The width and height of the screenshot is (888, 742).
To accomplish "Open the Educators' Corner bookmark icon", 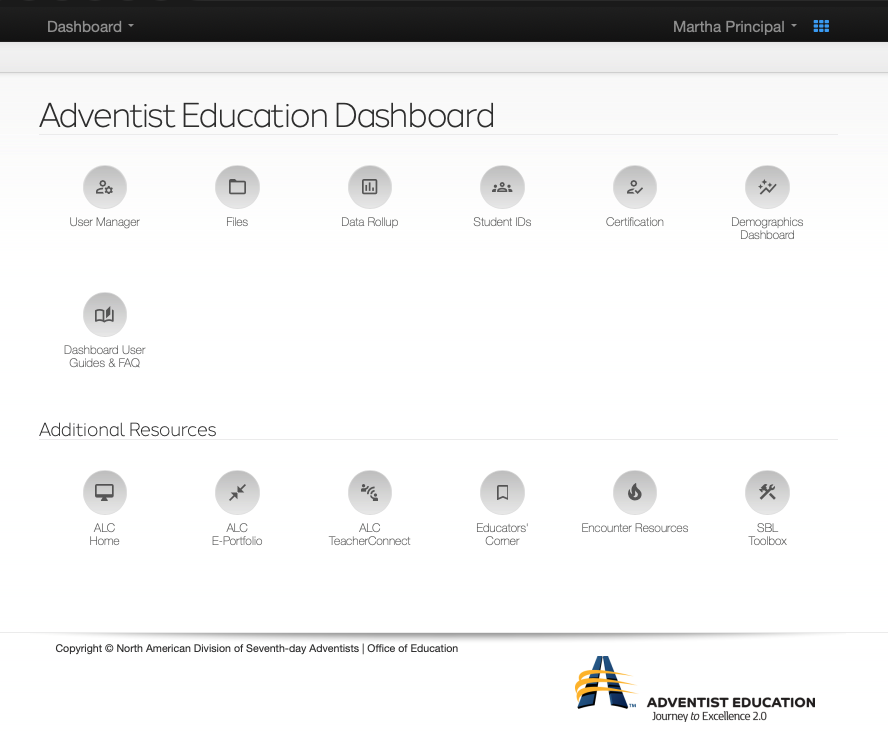I will (x=502, y=492).
